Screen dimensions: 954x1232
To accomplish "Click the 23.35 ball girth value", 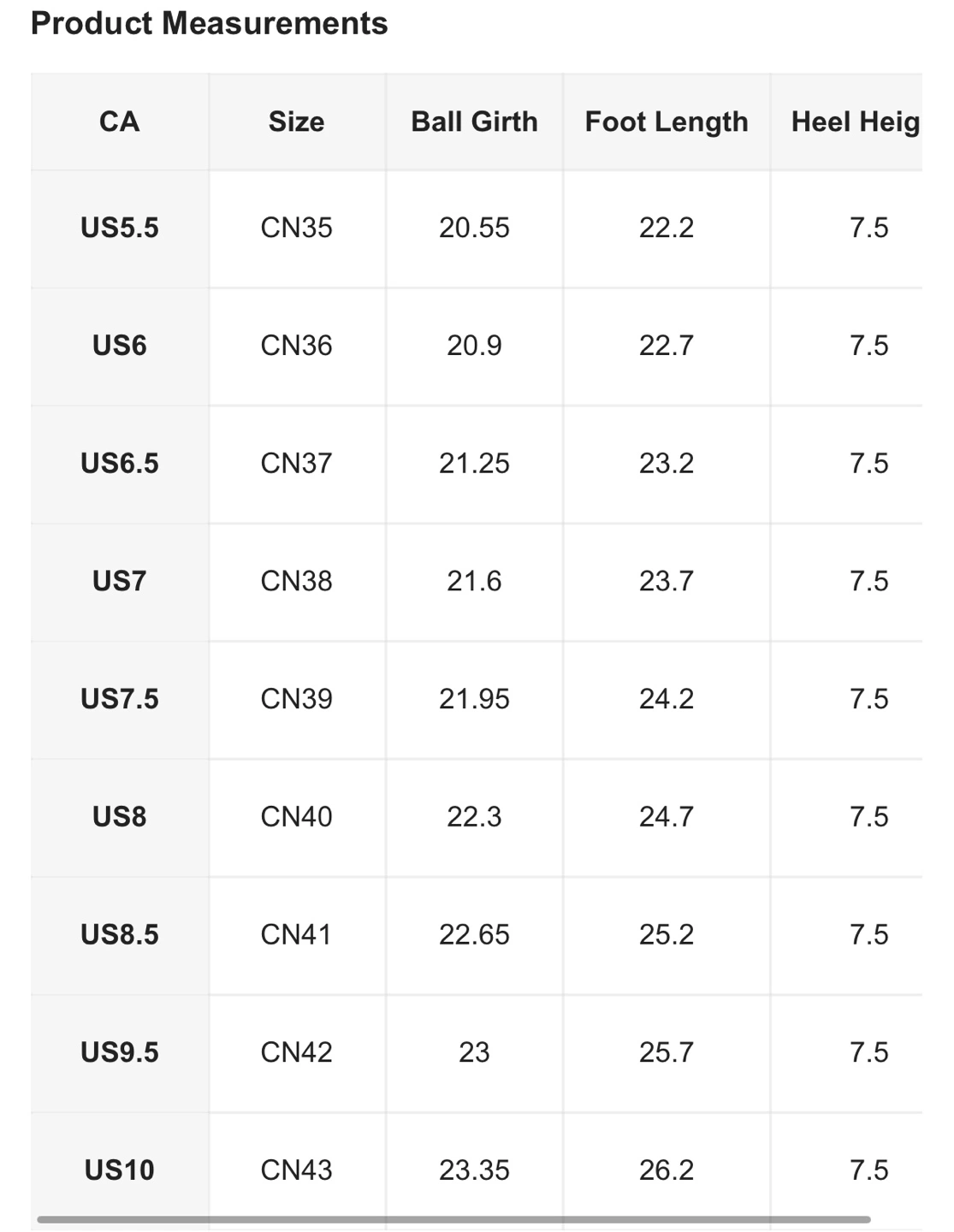I will pos(474,1170).
